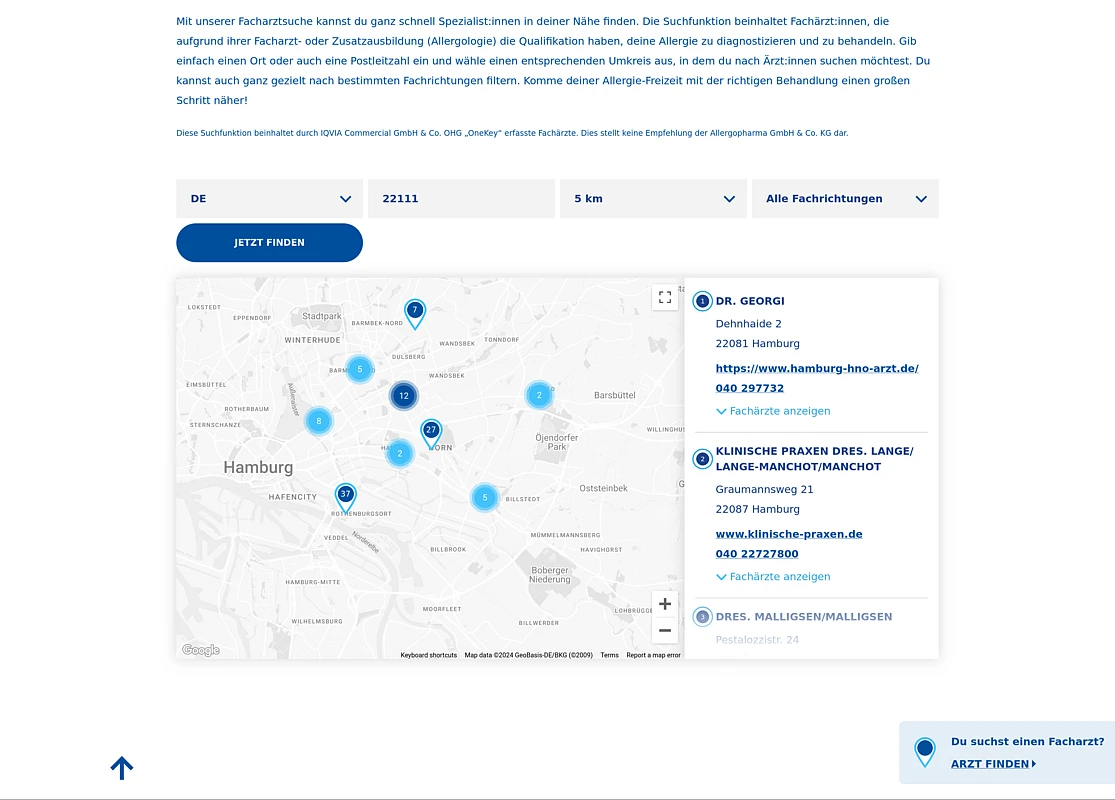This screenshot has height=800, width=1115.
Task: Expand Fachärzte anzeigen for Dr. Georgi
Action: pyautogui.click(x=773, y=411)
